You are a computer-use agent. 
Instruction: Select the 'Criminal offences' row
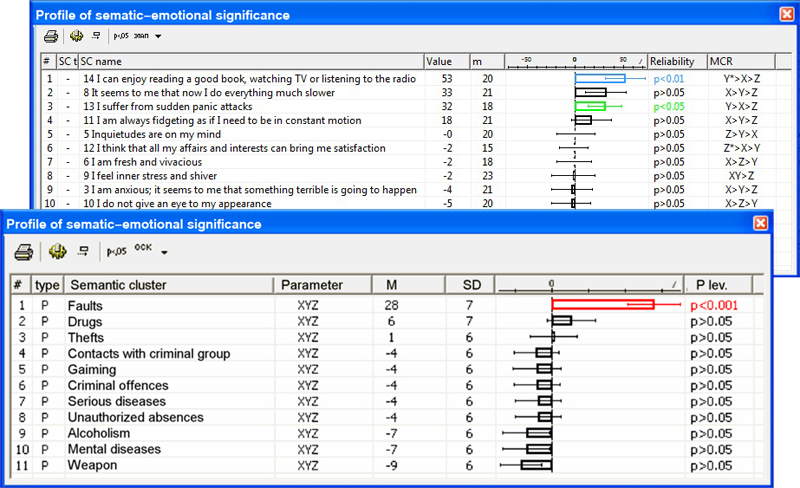[x=387, y=385]
